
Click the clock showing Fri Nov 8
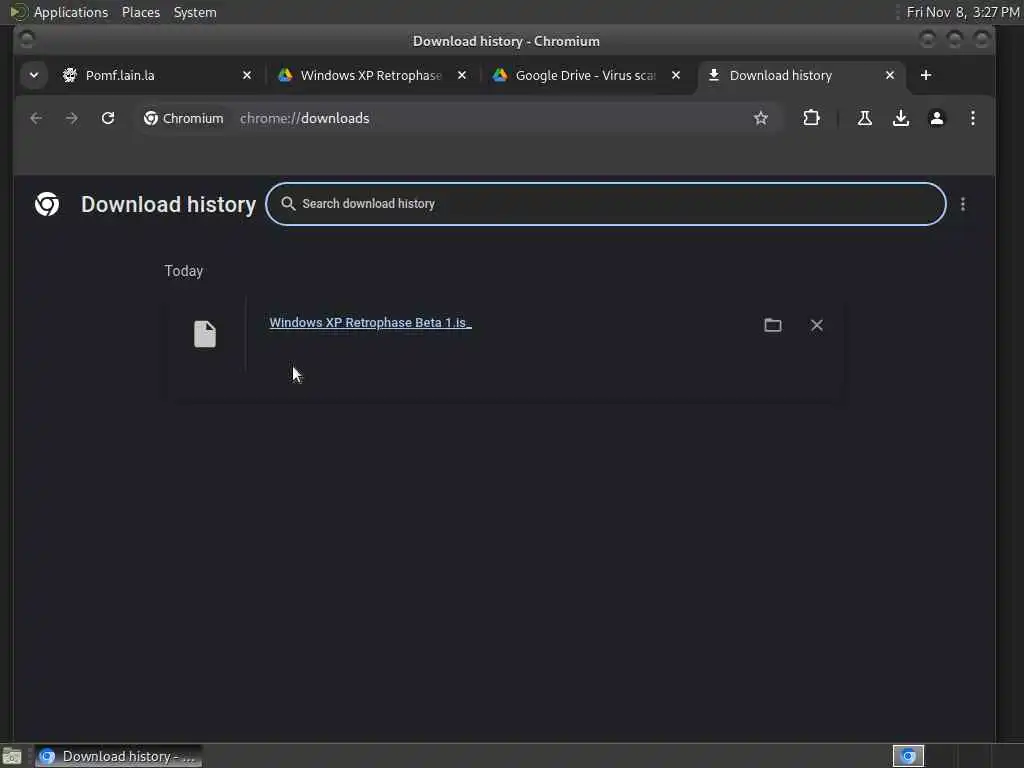(x=963, y=12)
